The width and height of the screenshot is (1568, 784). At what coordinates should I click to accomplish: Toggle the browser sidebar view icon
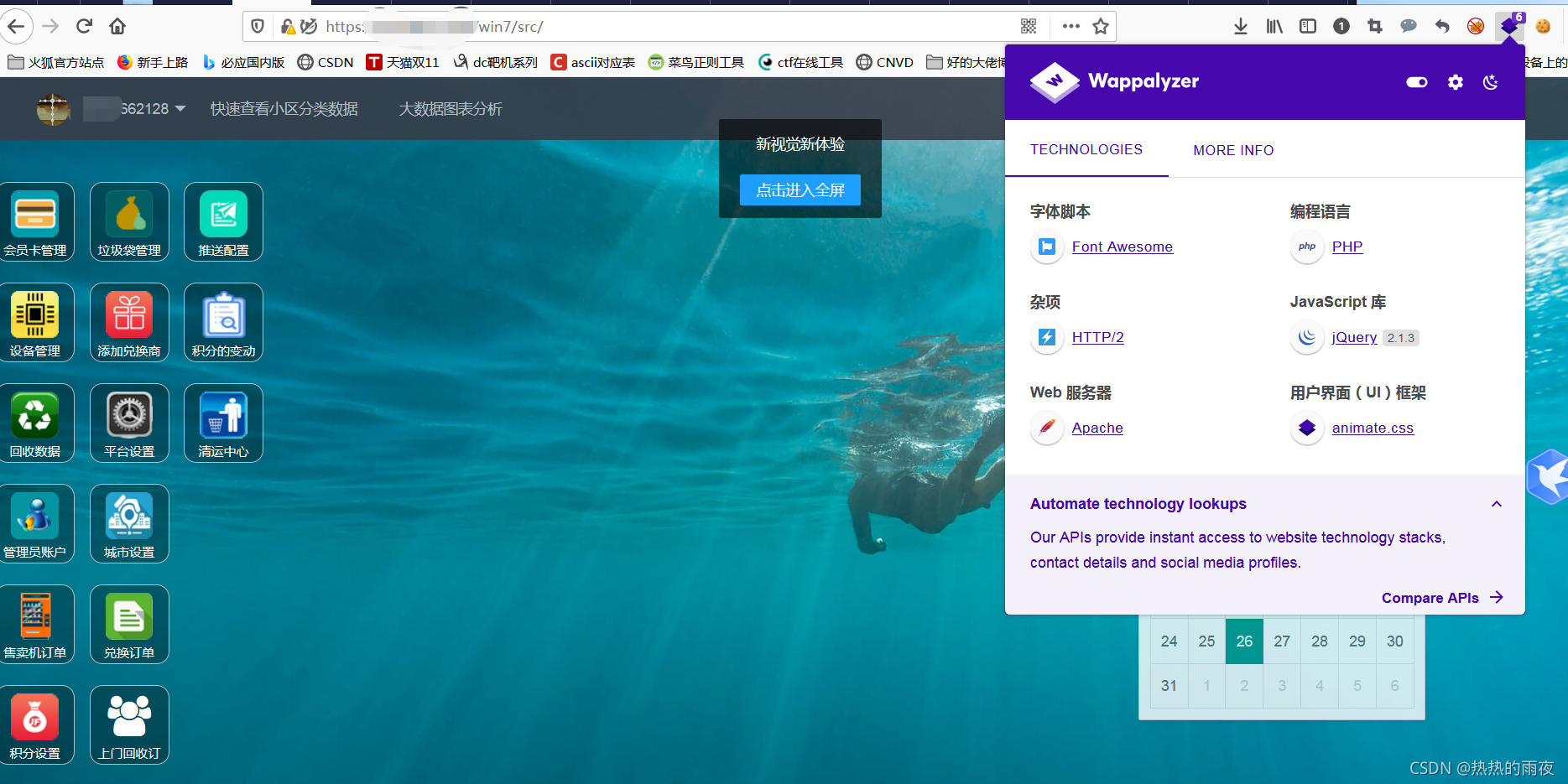coord(1308,27)
